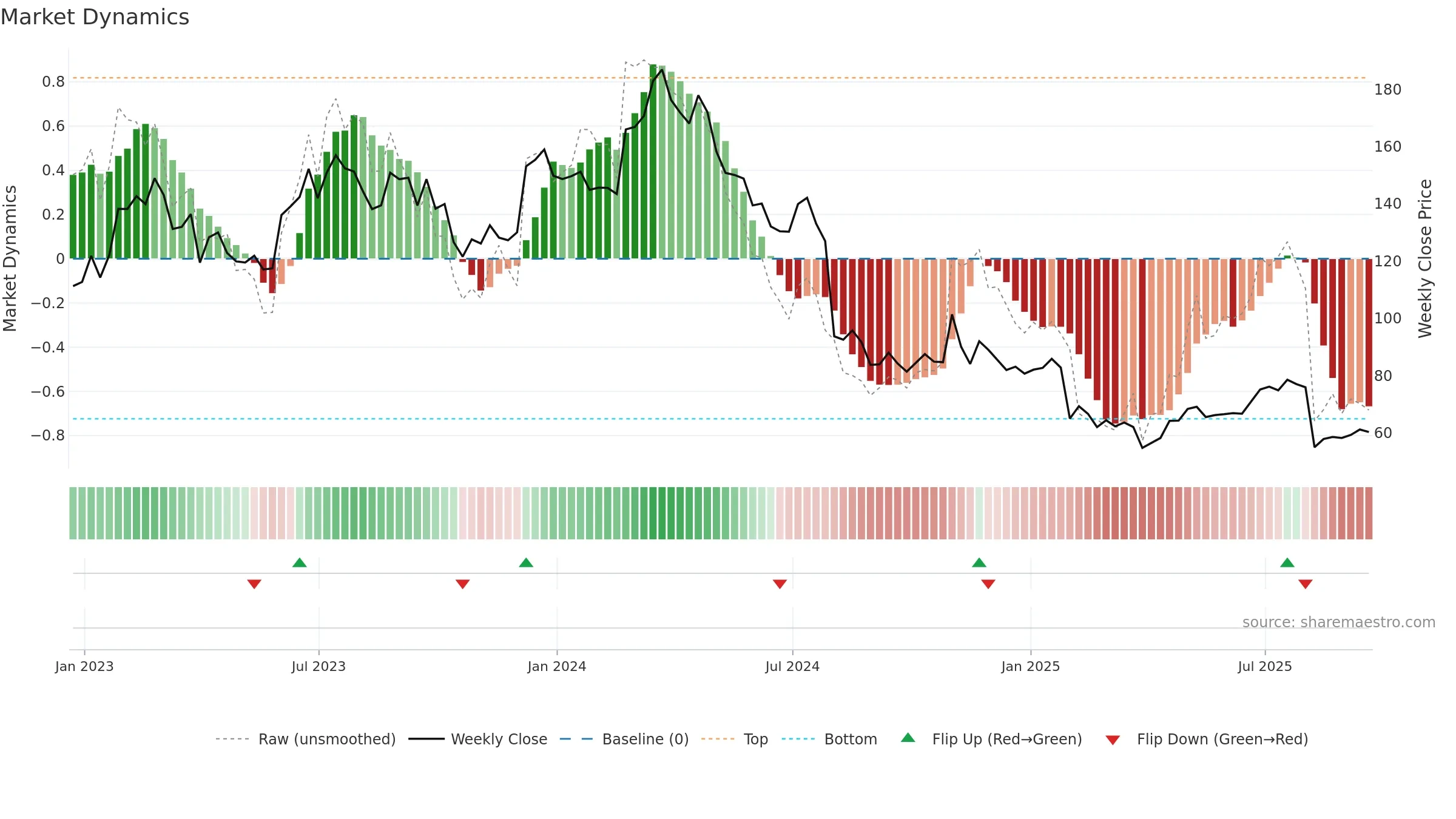Click the green flip-up triangle just after Jul 2025

(x=1287, y=562)
